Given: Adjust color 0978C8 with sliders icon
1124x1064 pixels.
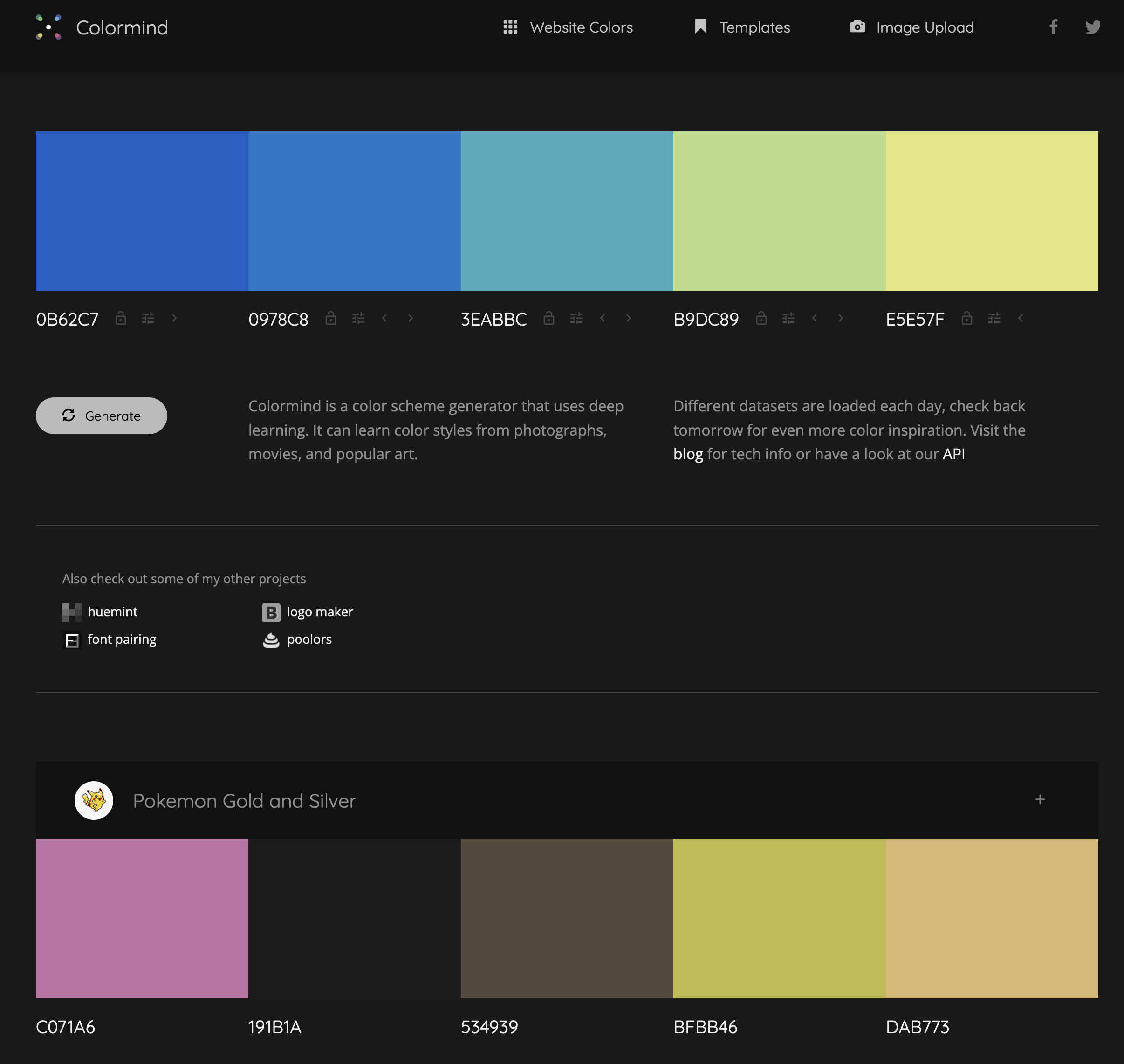Looking at the screenshot, I should pyautogui.click(x=358, y=318).
